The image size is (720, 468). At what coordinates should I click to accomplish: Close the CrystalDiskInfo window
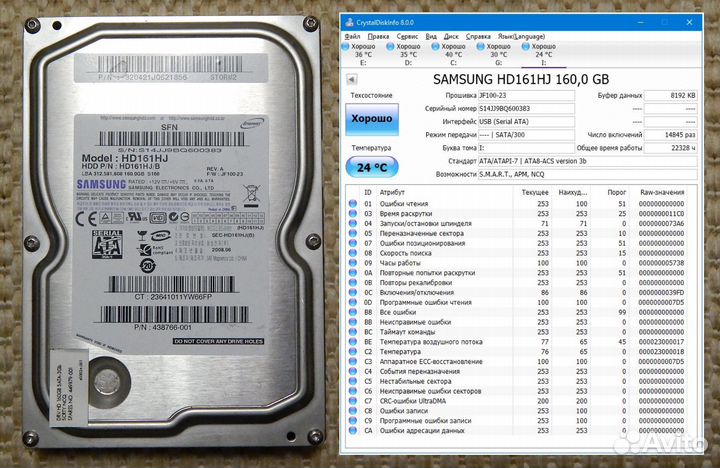coord(689,22)
